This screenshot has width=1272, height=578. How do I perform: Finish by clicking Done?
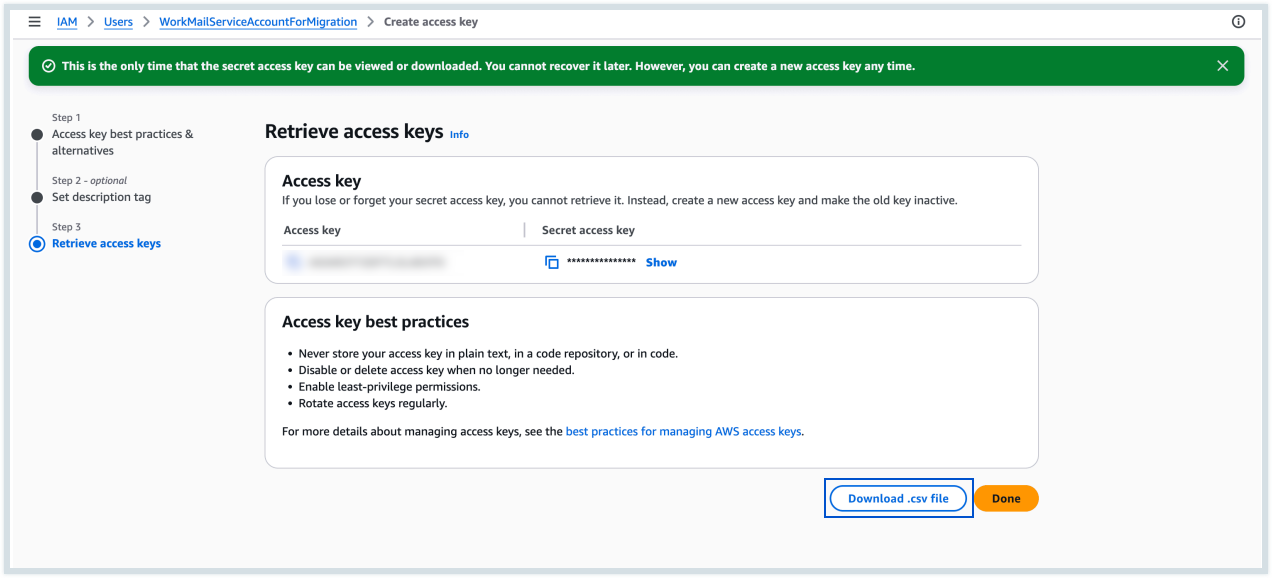pyautogui.click(x=1005, y=497)
